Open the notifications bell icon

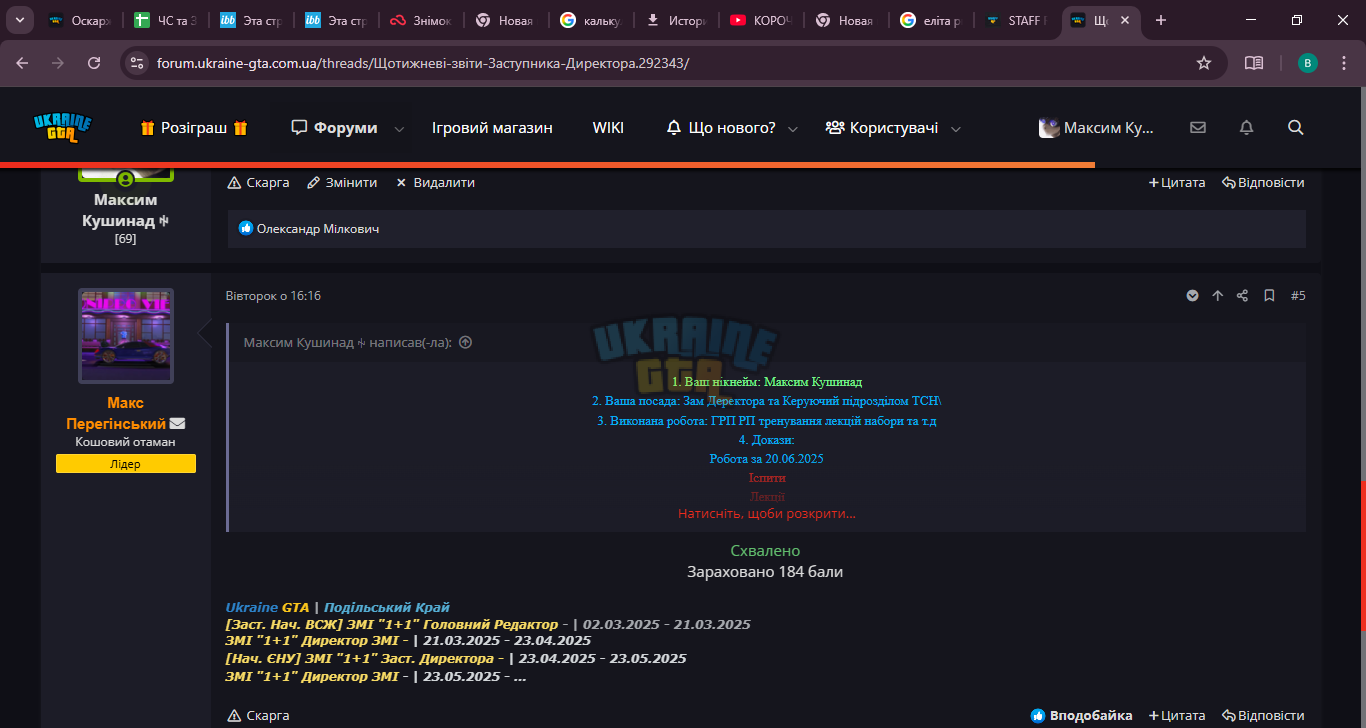pyautogui.click(x=1246, y=128)
